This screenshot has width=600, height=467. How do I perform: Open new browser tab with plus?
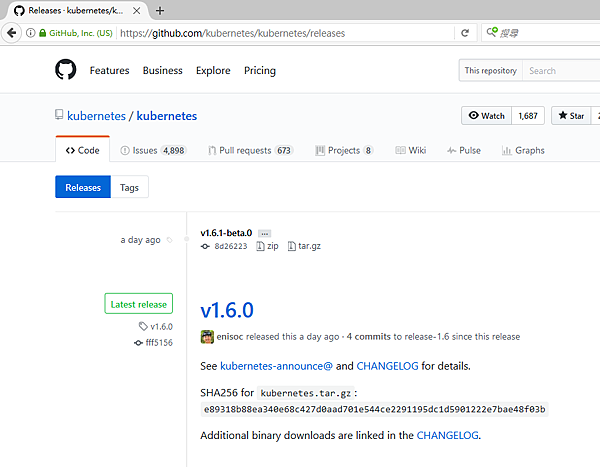pyautogui.click(x=160, y=11)
